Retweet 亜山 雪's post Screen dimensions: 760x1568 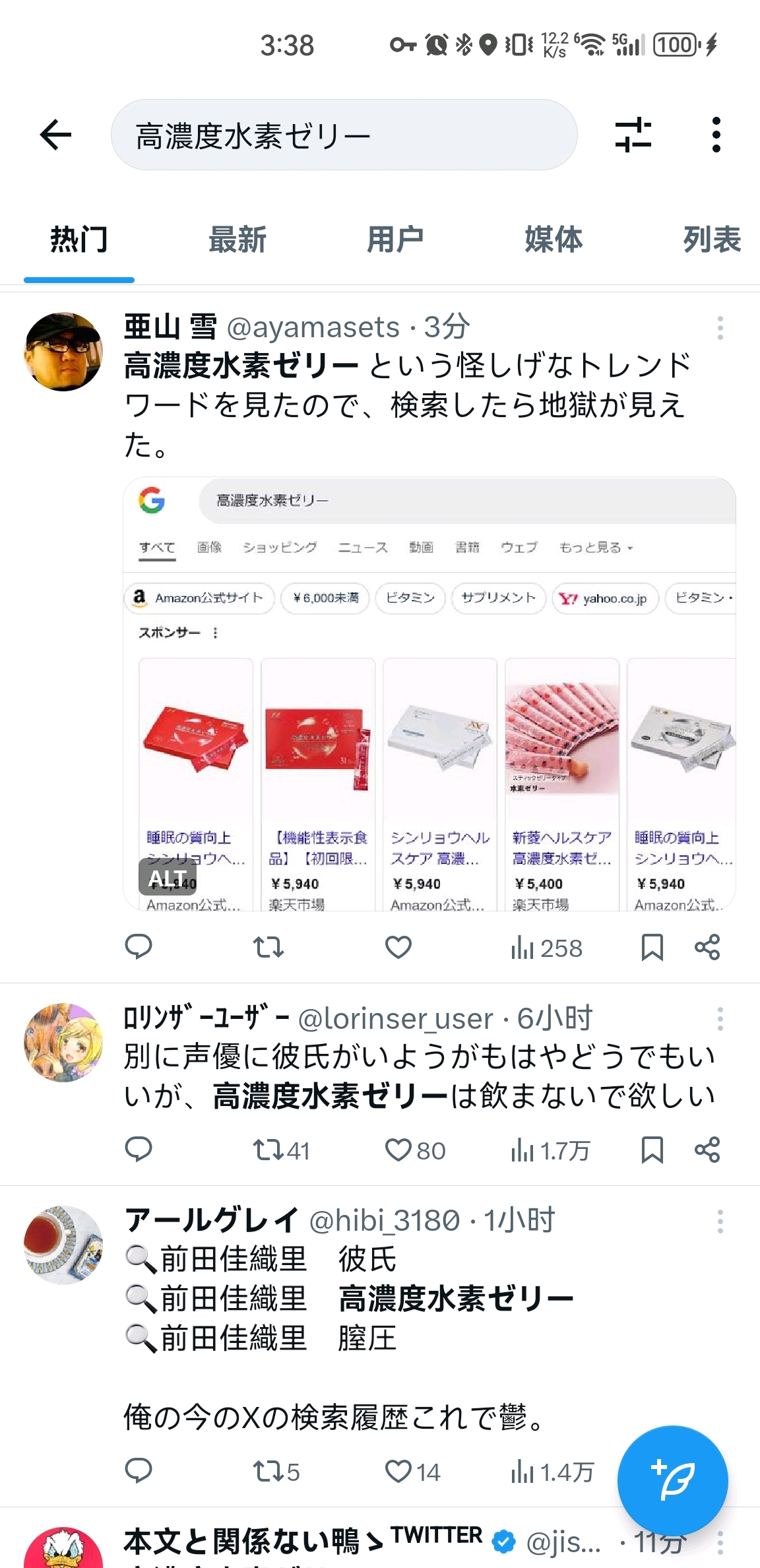pyautogui.click(x=269, y=948)
